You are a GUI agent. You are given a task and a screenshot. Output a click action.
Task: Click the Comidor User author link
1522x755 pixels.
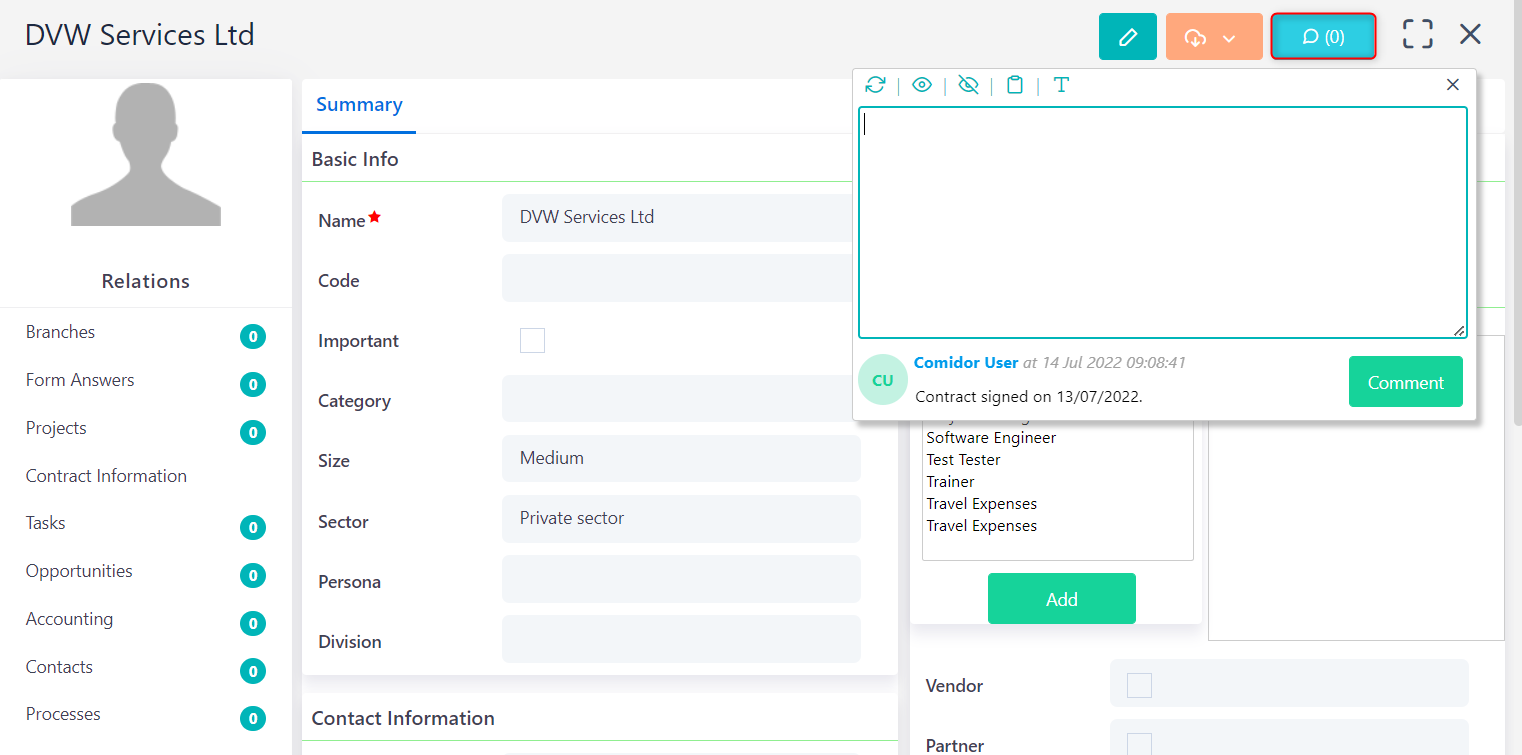pyautogui.click(x=965, y=363)
